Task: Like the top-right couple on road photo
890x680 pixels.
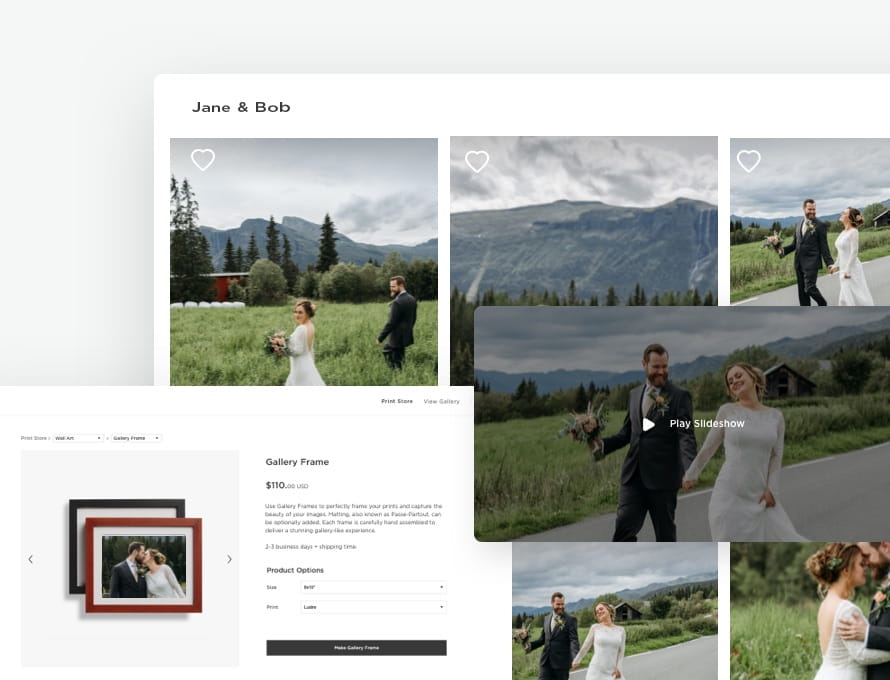Action: (749, 161)
